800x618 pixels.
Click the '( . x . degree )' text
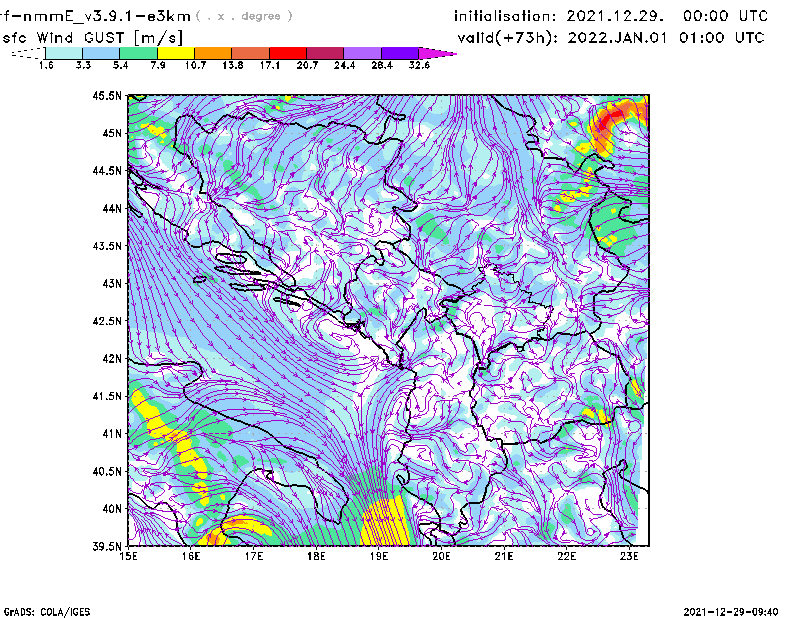click(x=244, y=16)
